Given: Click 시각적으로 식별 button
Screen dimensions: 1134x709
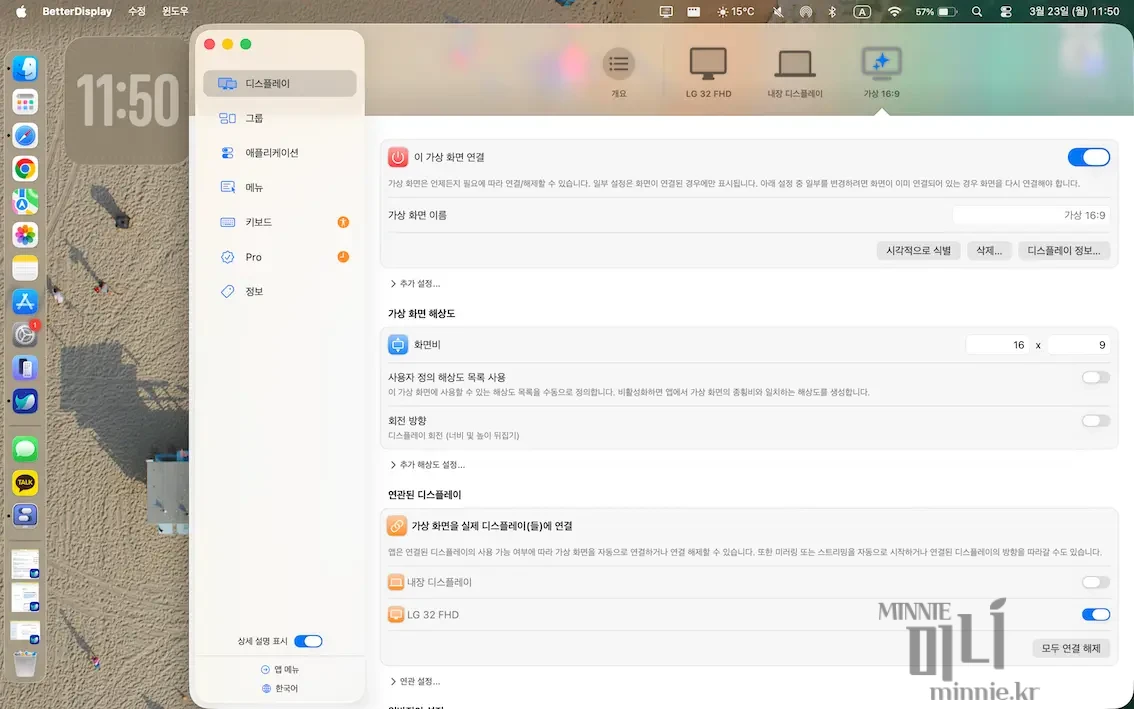Looking at the screenshot, I should (918, 250).
